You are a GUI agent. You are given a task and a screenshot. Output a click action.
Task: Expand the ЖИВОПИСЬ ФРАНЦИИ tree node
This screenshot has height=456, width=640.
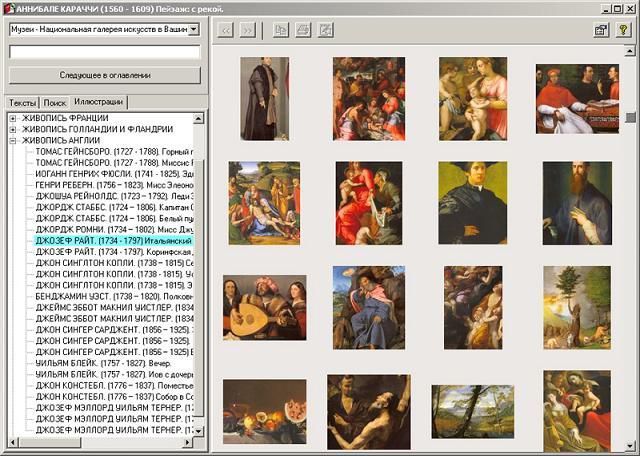pyautogui.click(x=13, y=119)
